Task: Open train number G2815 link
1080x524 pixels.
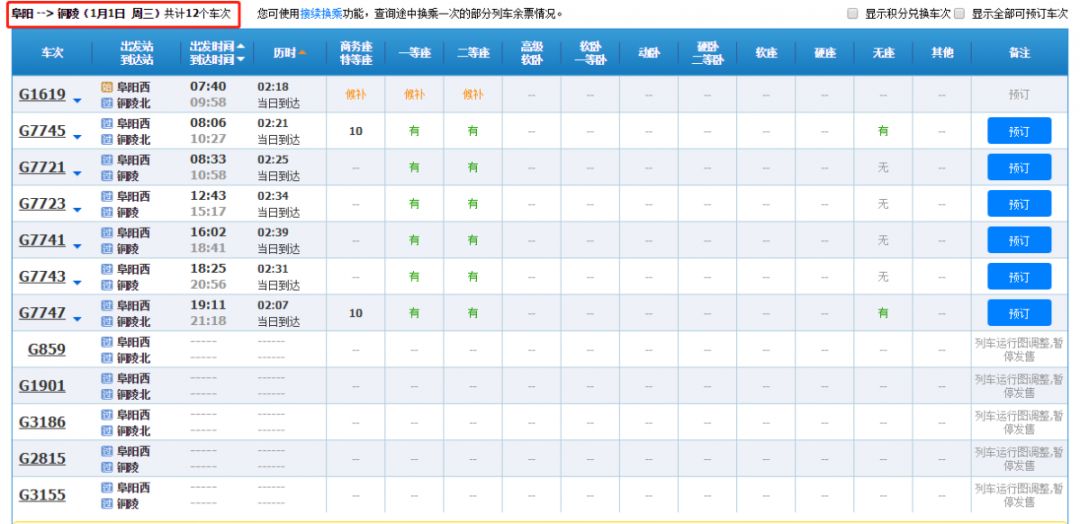Action: point(42,459)
